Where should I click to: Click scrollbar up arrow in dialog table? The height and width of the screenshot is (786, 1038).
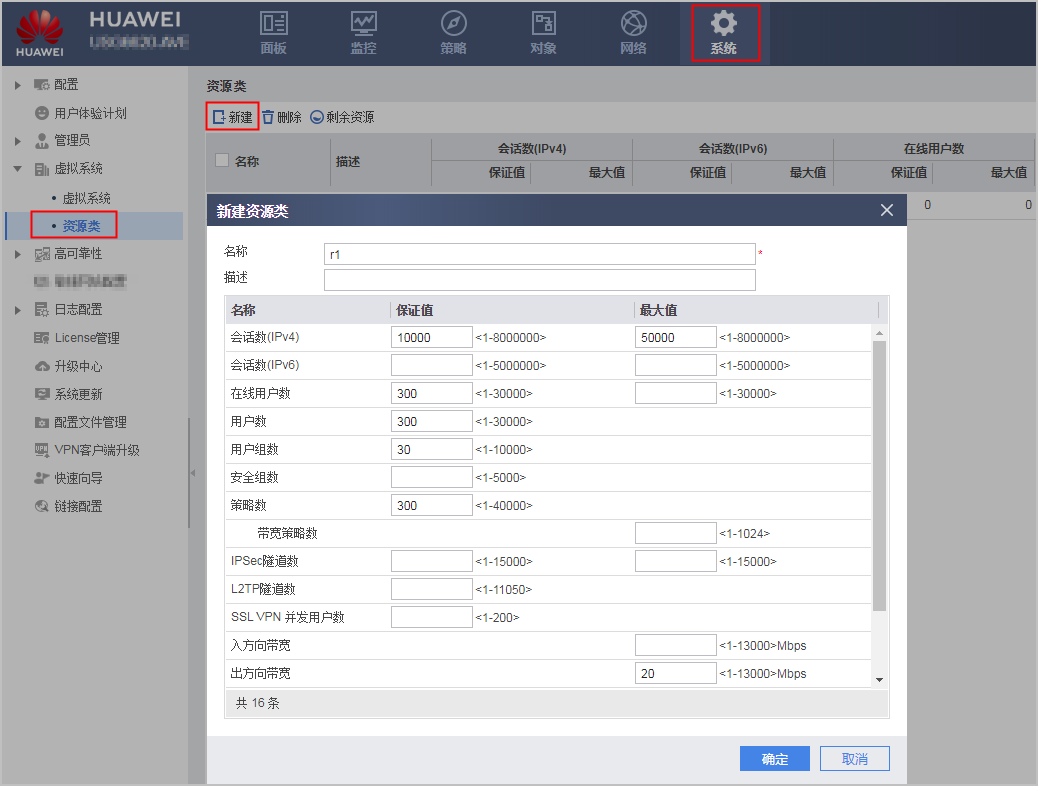879,333
